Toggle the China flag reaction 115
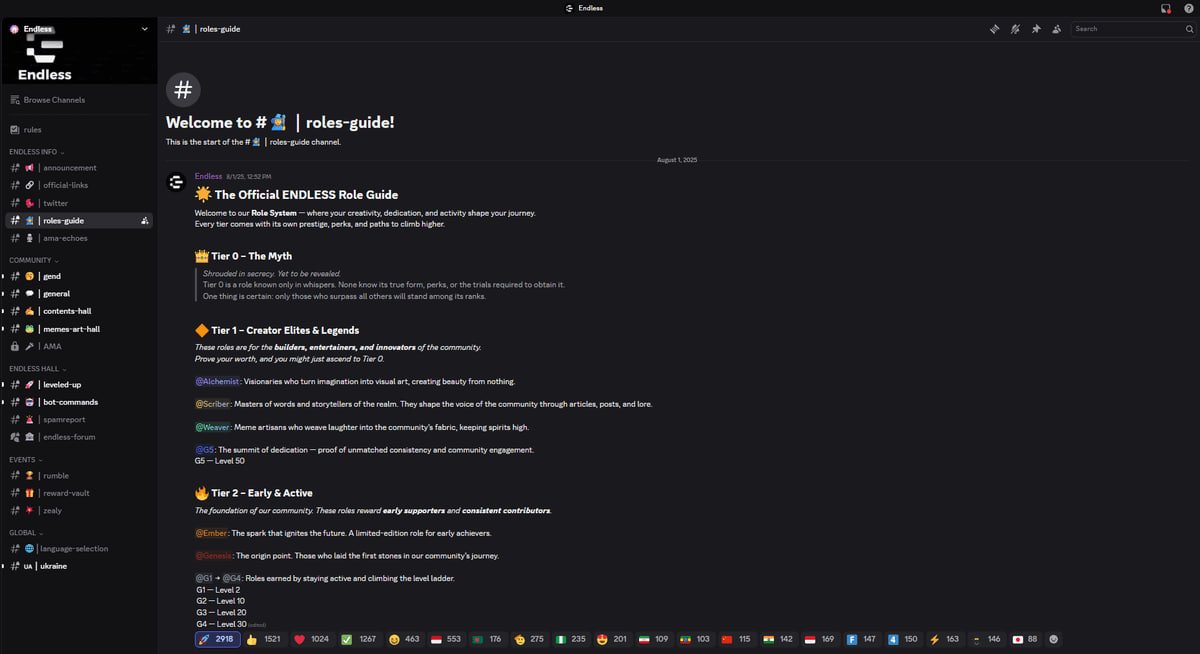 tap(736, 639)
